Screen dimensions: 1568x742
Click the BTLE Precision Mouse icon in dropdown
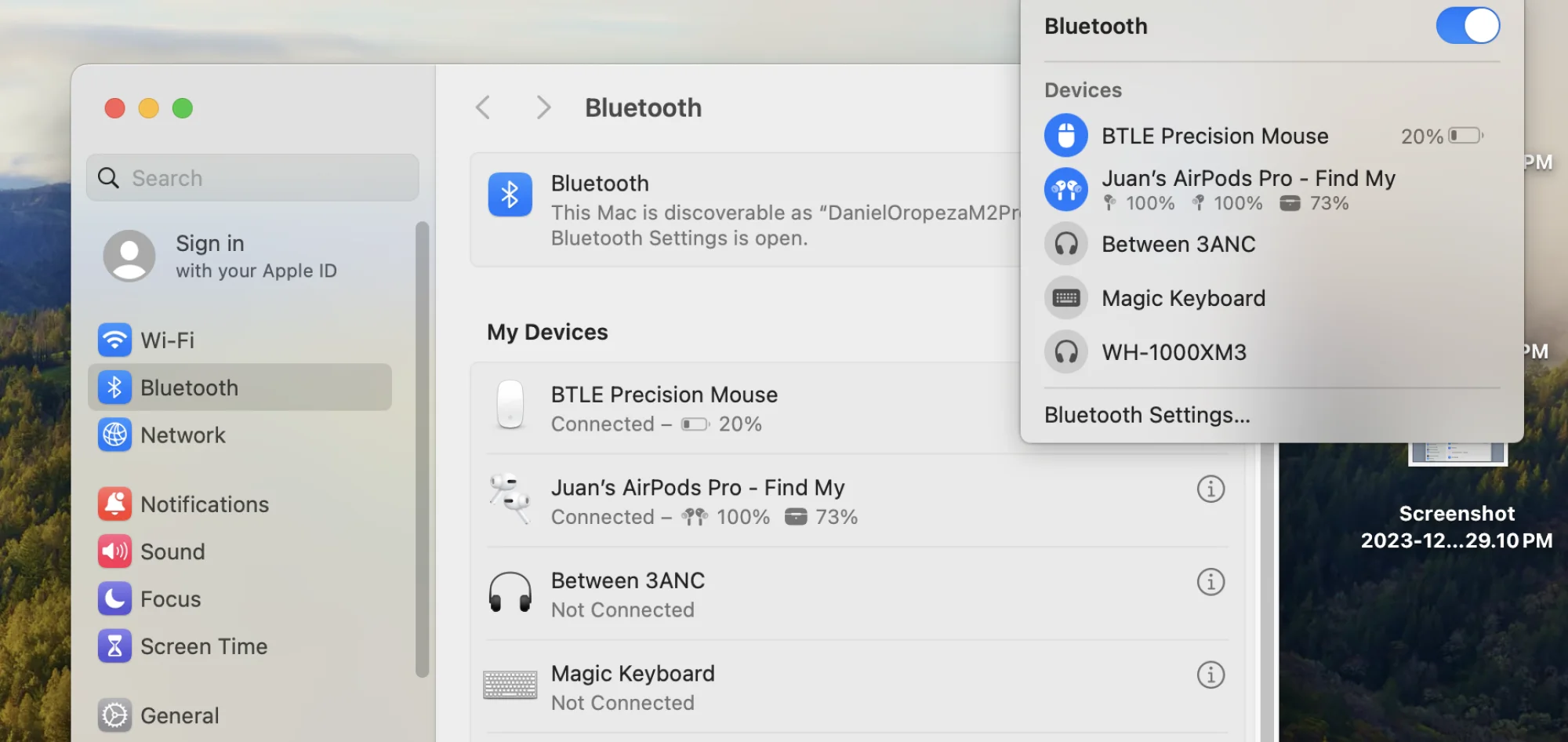1065,136
